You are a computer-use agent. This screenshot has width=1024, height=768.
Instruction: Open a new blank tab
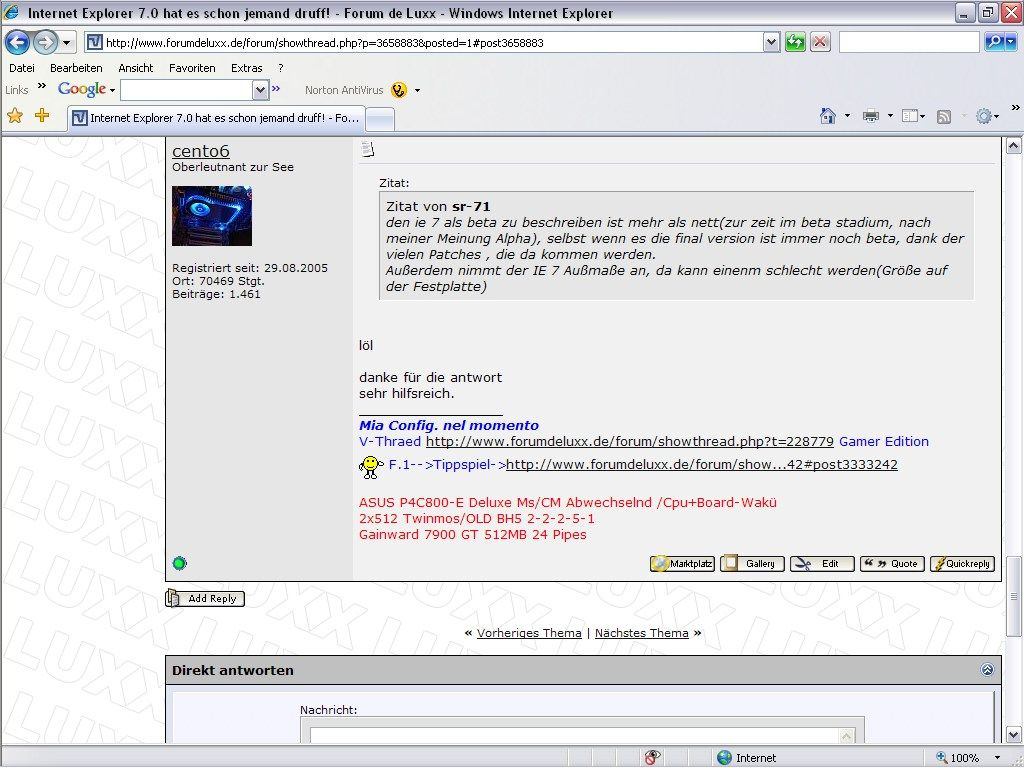click(379, 120)
